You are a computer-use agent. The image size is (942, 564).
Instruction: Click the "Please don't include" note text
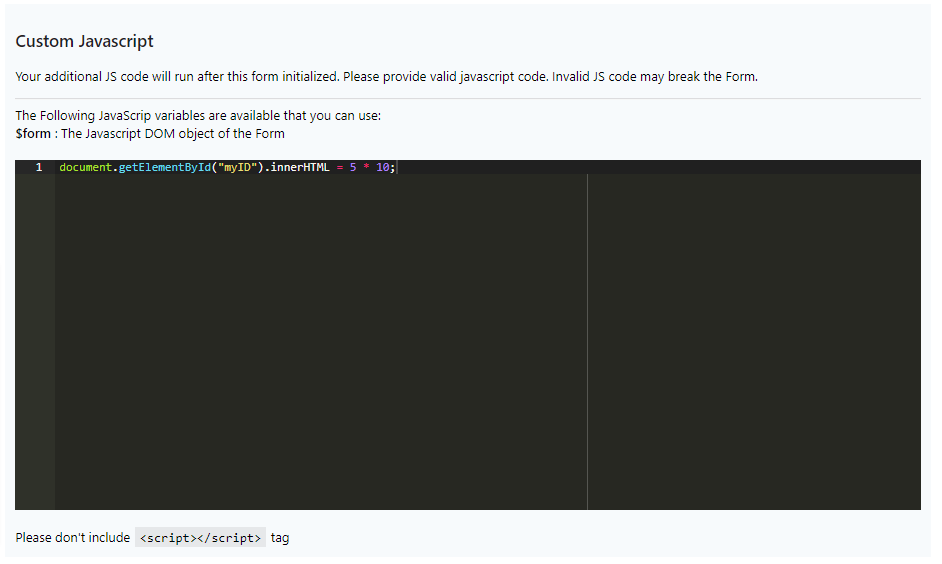click(x=73, y=538)
